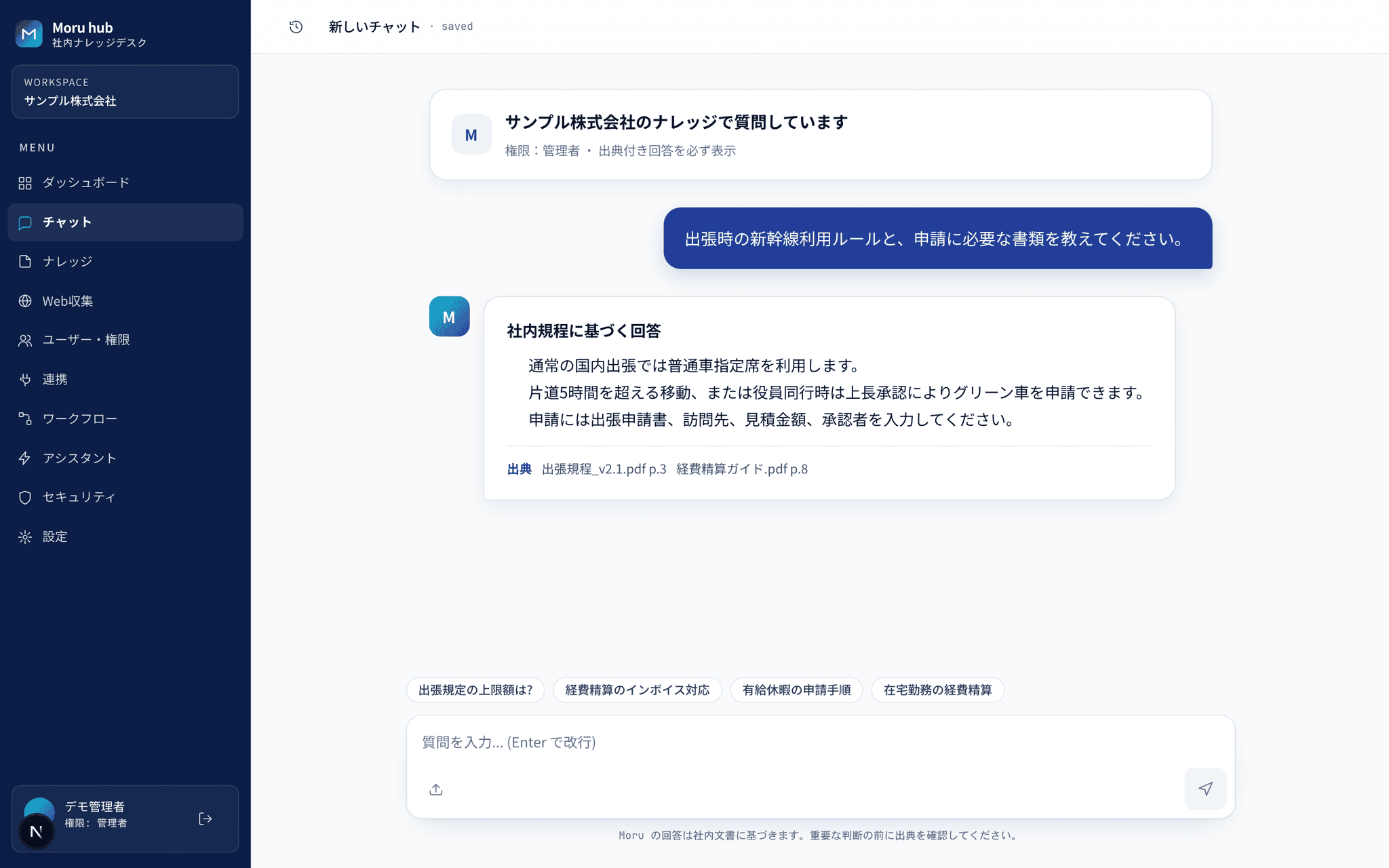Screen dimensions: 1389x868
Task: Click the round N badge at bottom-left
Action: pyautogui.click(x=37, y=831)
